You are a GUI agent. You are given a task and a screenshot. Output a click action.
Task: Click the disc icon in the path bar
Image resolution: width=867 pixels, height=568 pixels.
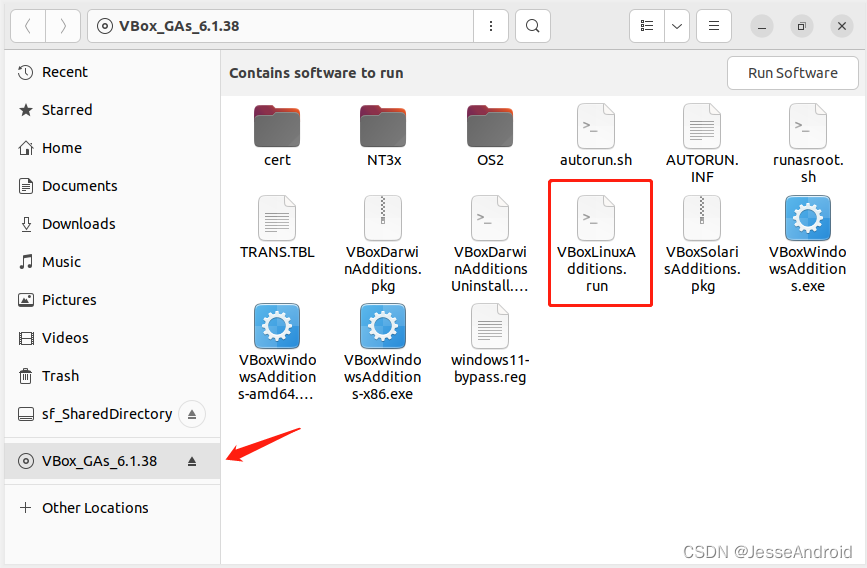coord(105,26)
